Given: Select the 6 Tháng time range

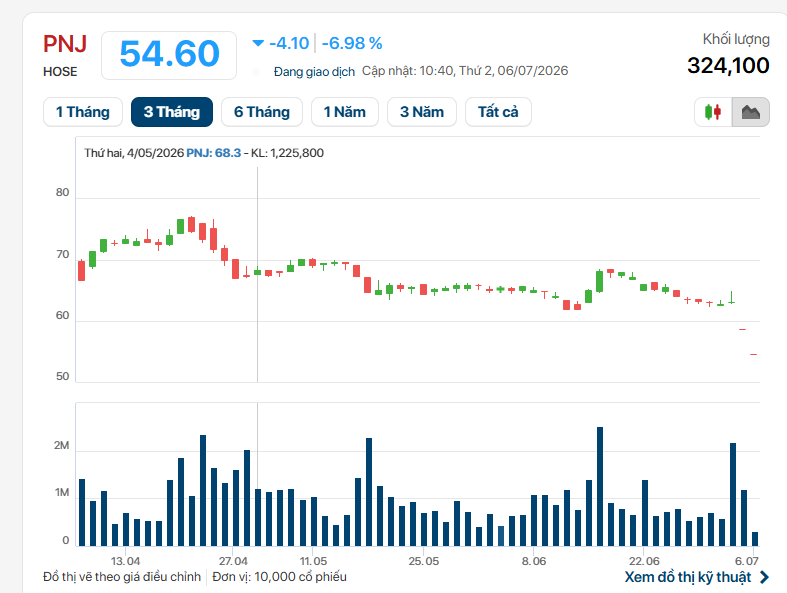Looking at the screenshot, I should point(261,111).
